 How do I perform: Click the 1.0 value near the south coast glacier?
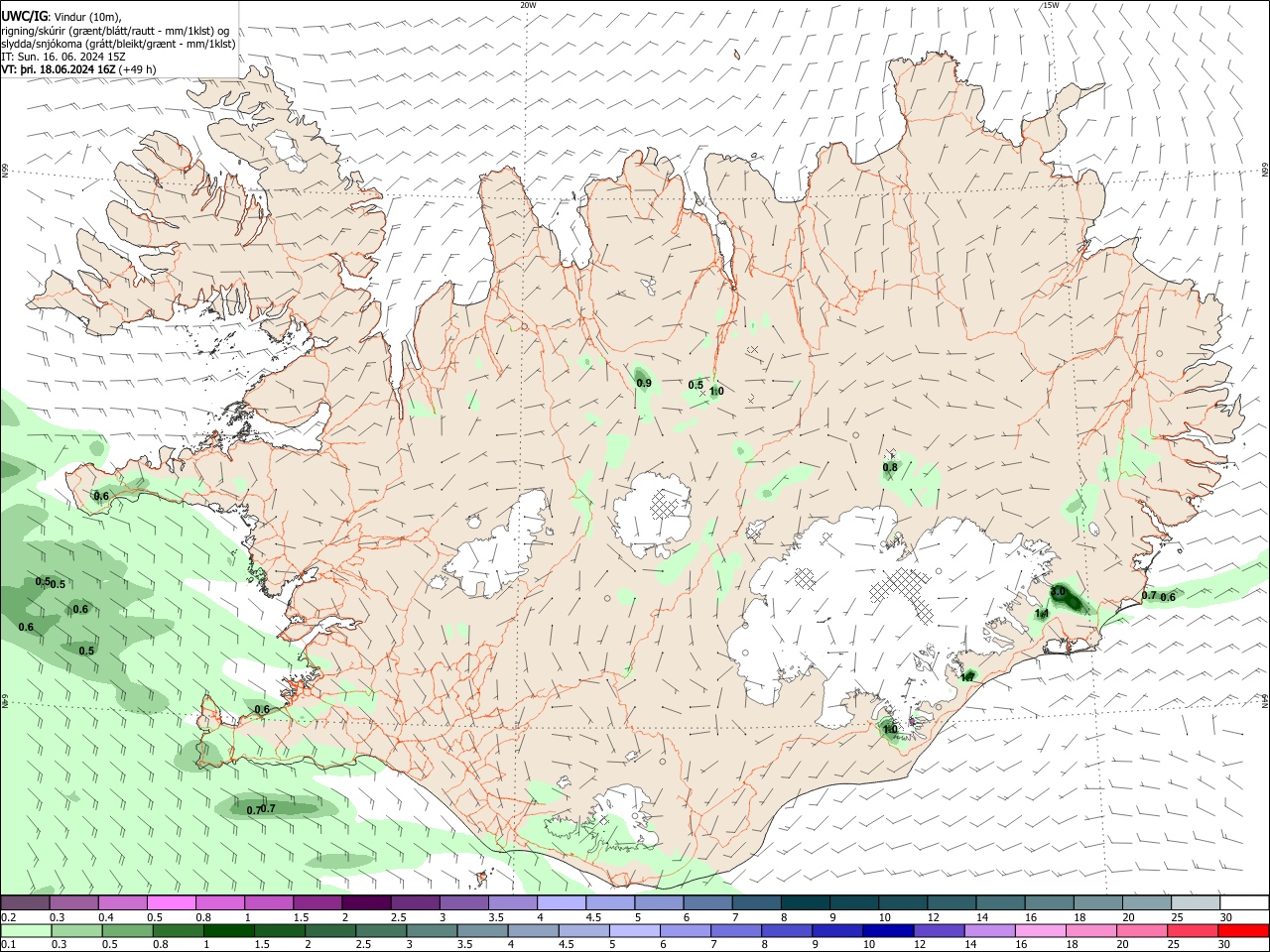click(890, 730)
